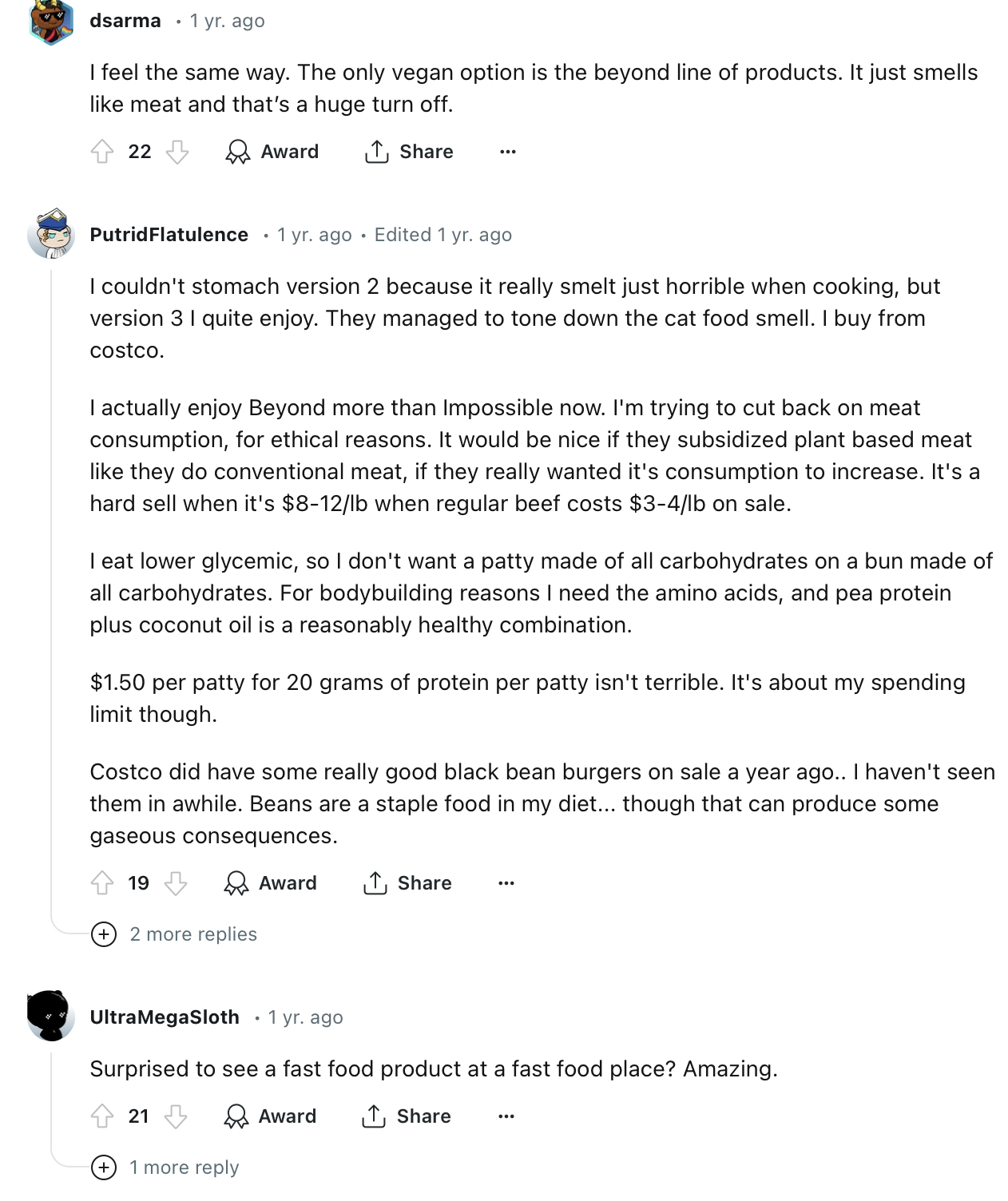Image resolution: width=1008 pixels, height=1201 pixels.
Task: Share PutridFlatulence's comment
Action: (x=407, y=883)
